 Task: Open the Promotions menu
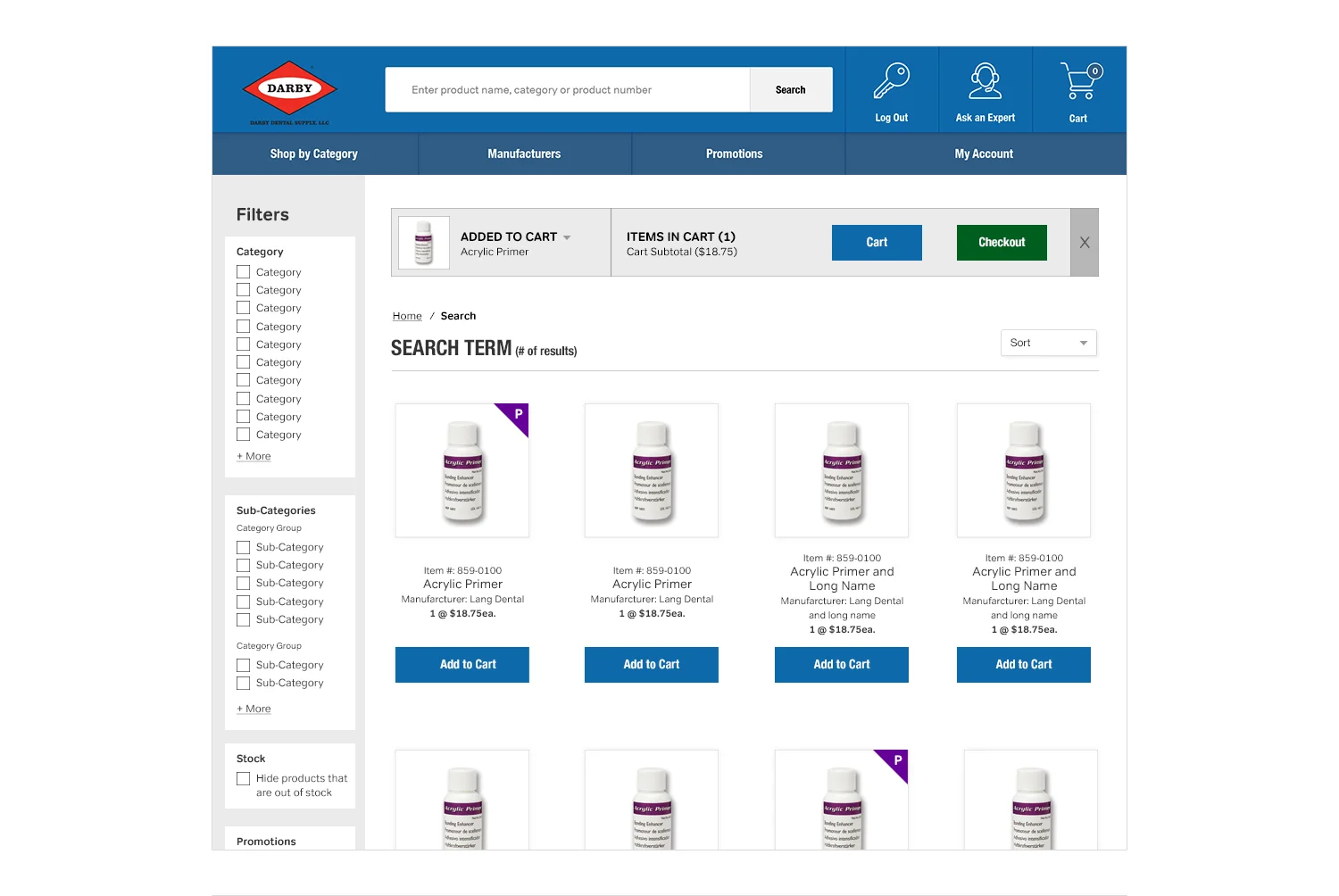coord(735,153)
